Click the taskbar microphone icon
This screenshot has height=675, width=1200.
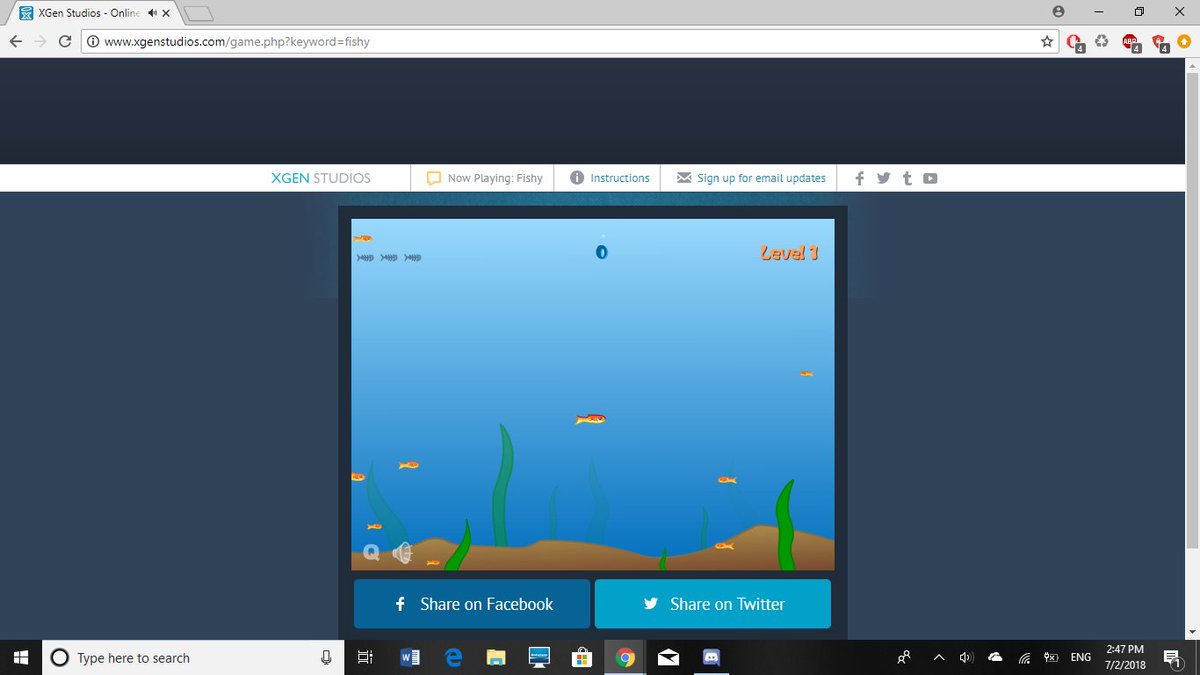tap(326, 657)
